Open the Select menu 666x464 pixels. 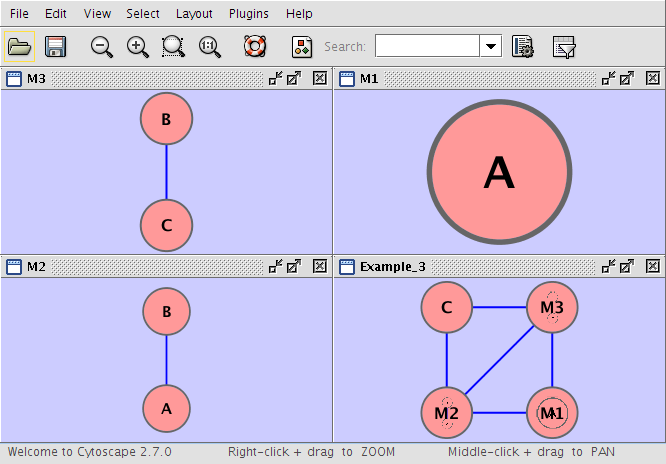143,14
